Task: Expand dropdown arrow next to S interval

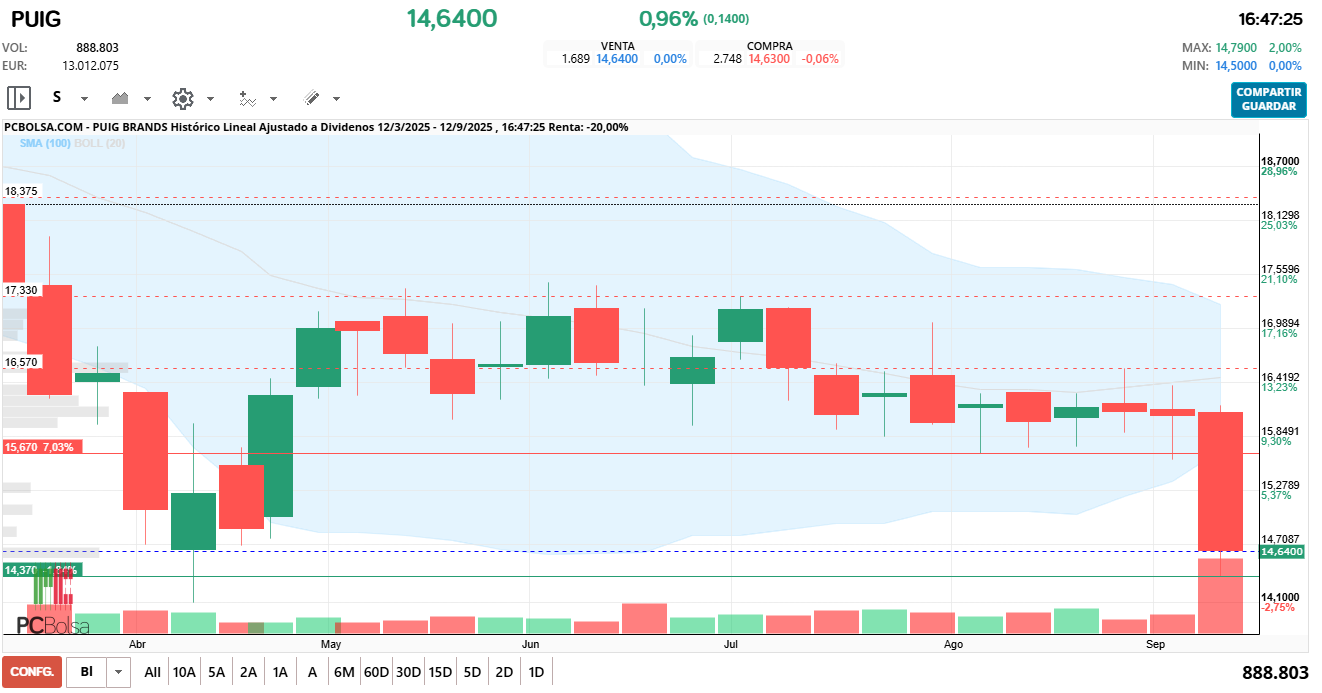Action: click(x=84, y=99)
